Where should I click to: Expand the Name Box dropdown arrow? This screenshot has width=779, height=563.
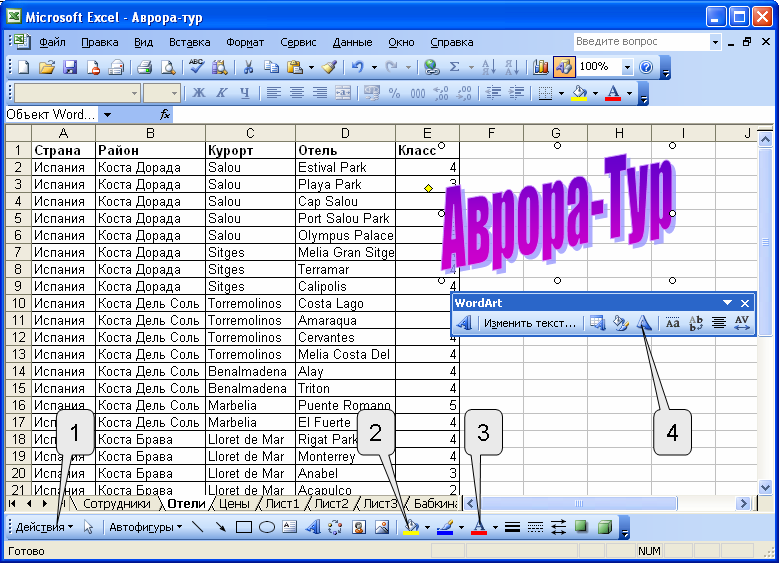pos(107,115)
